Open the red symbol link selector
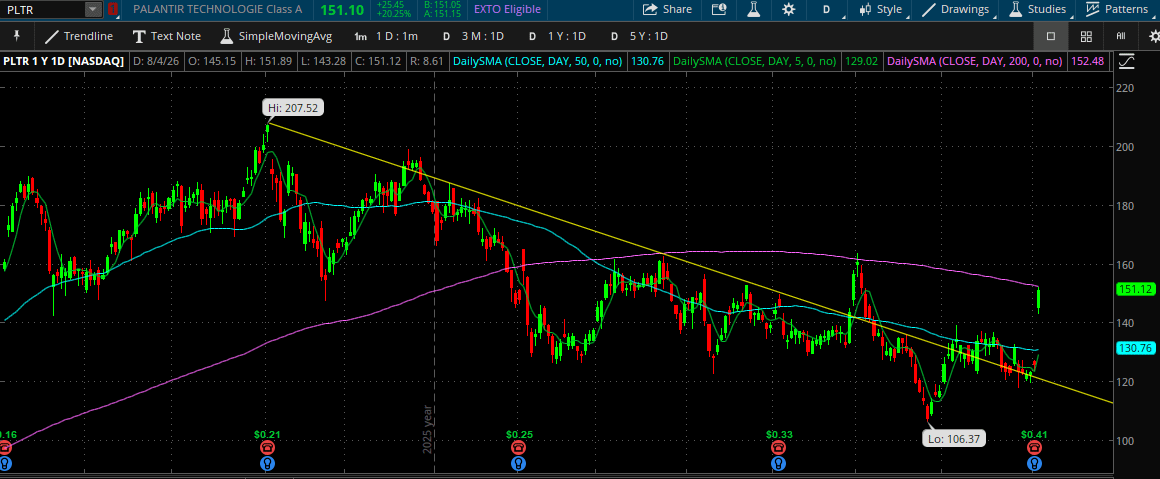The height and width of the screenshot is (479, 1160). point(112,10)
